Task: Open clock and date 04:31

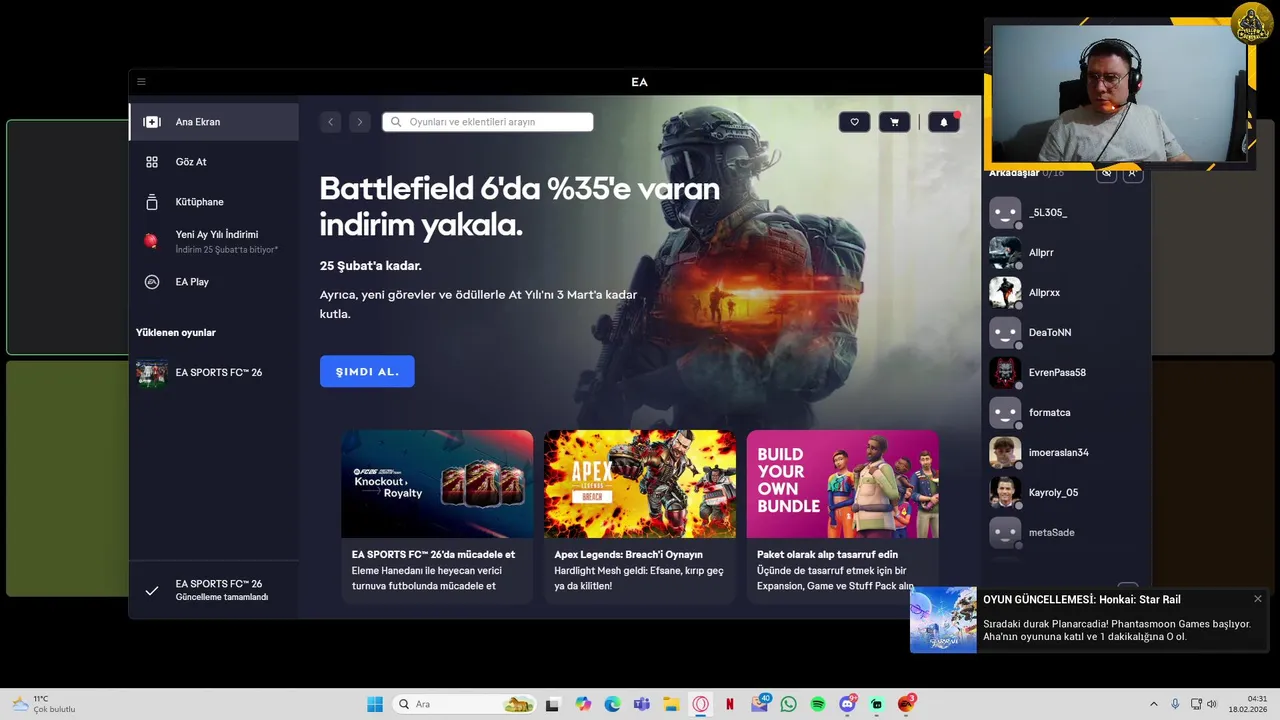Action: pos(1248,704)
